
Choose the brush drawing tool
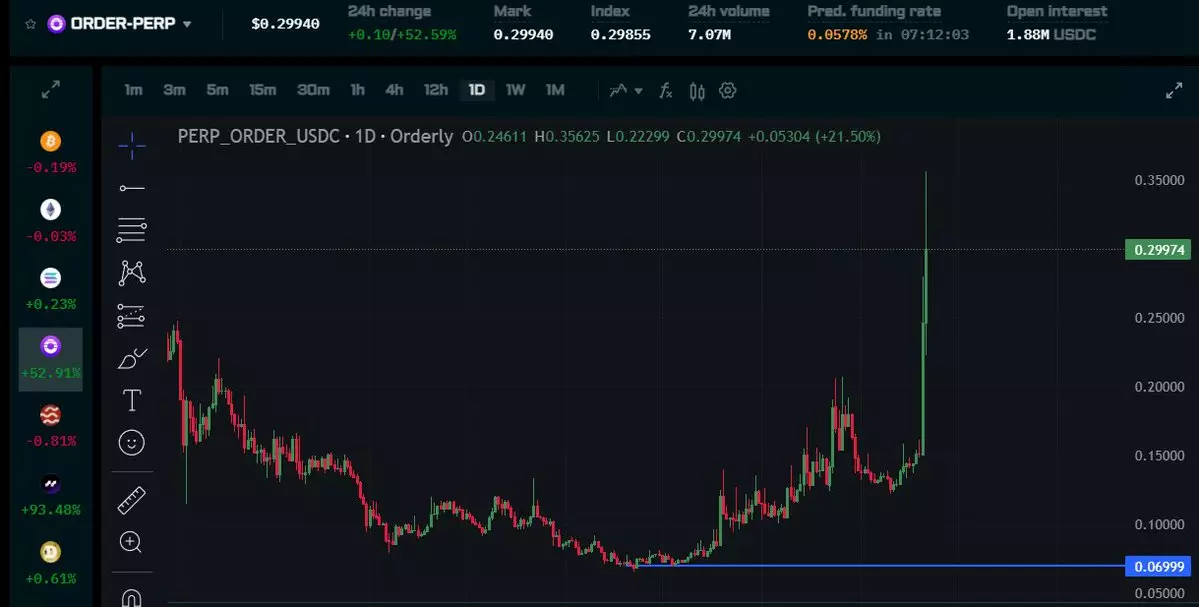pos(131,358)
